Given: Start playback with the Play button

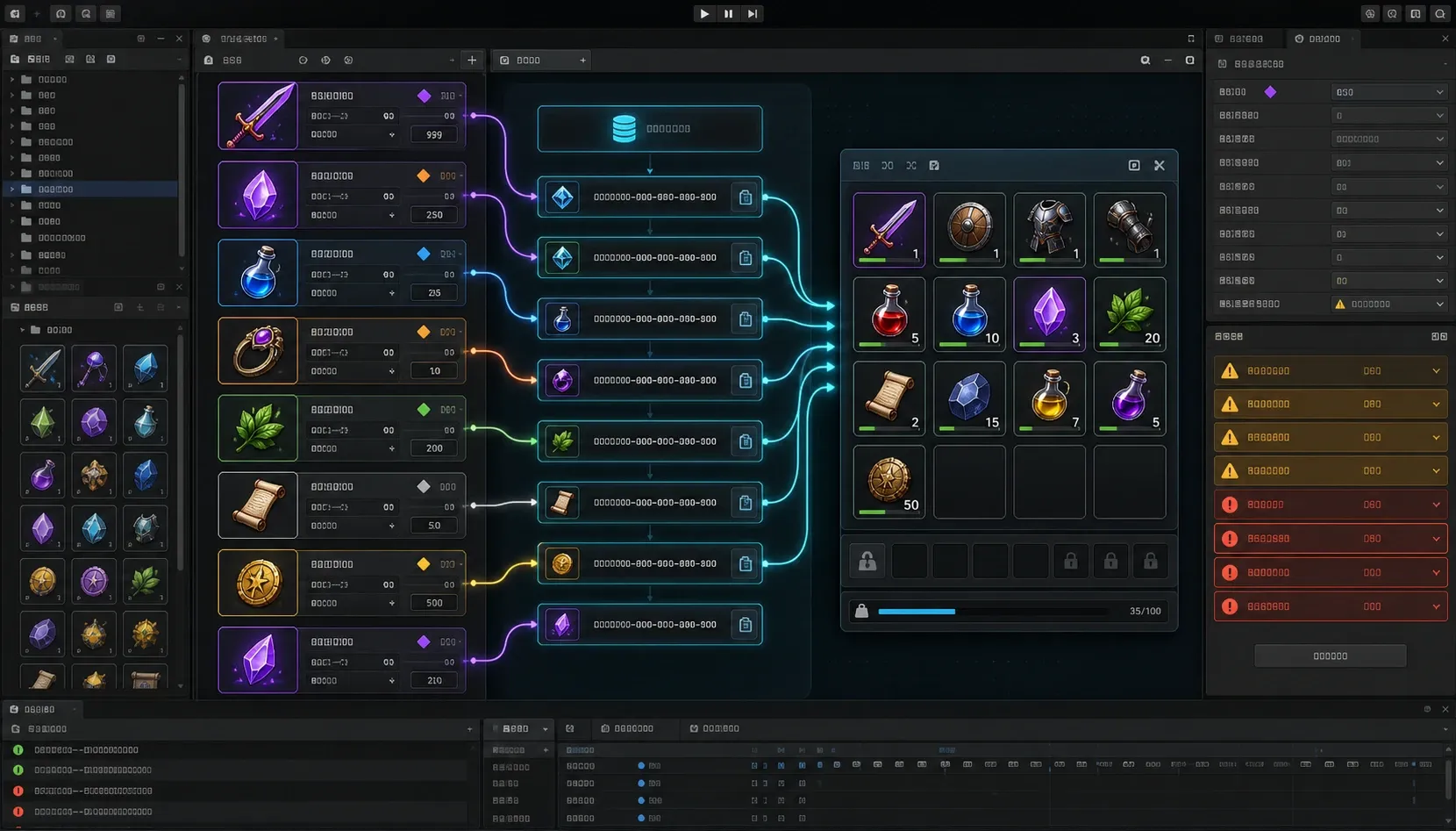Looking at the screenshot, I should point(704,13).
